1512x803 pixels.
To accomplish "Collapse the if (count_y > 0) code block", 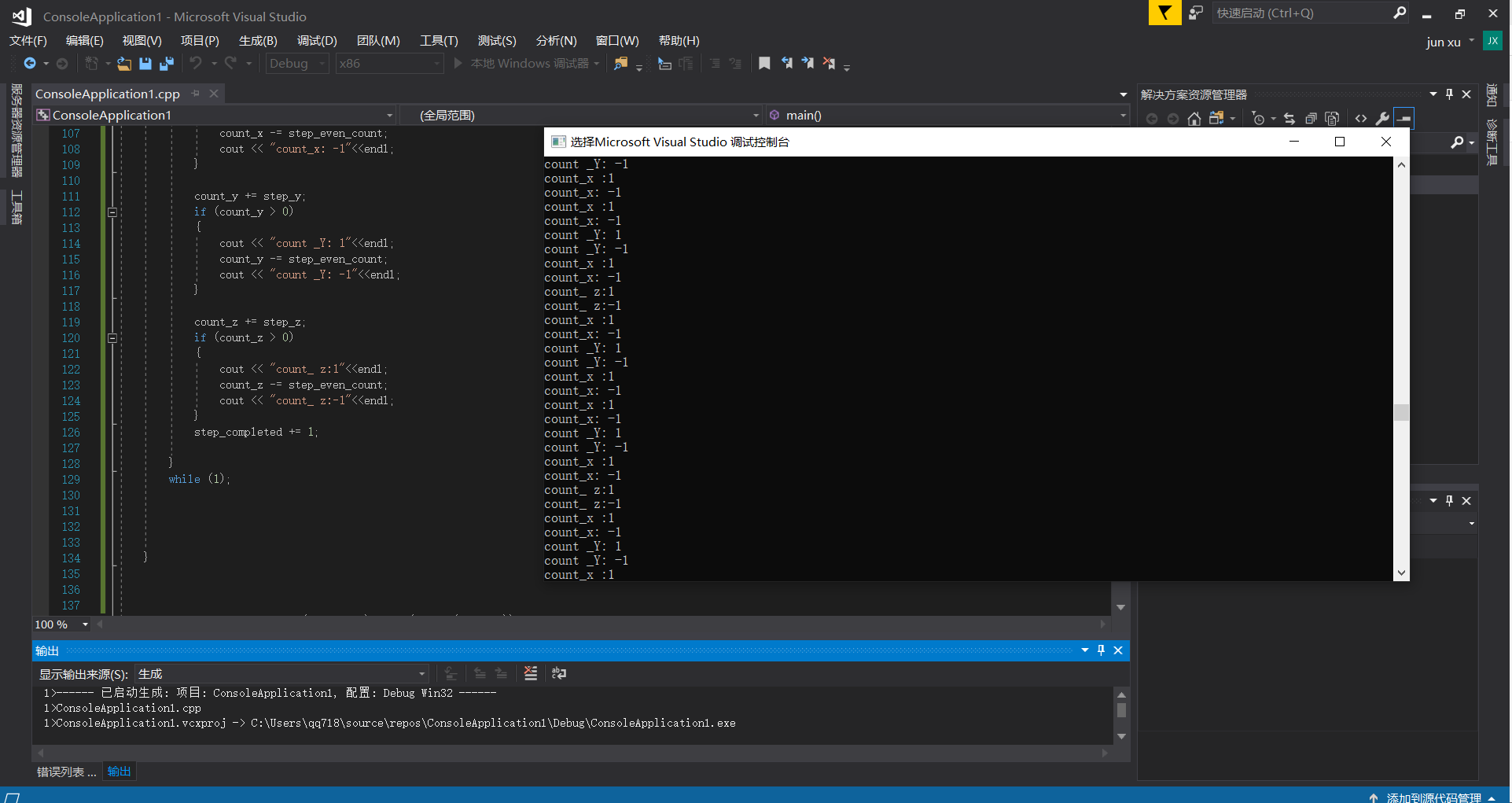I will 112,212.
